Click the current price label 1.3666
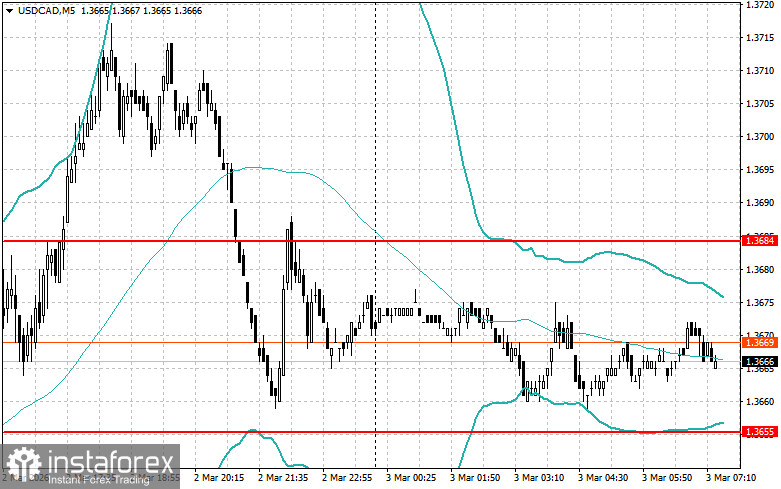This screenshot has height=489, width=781. point(760,362)
